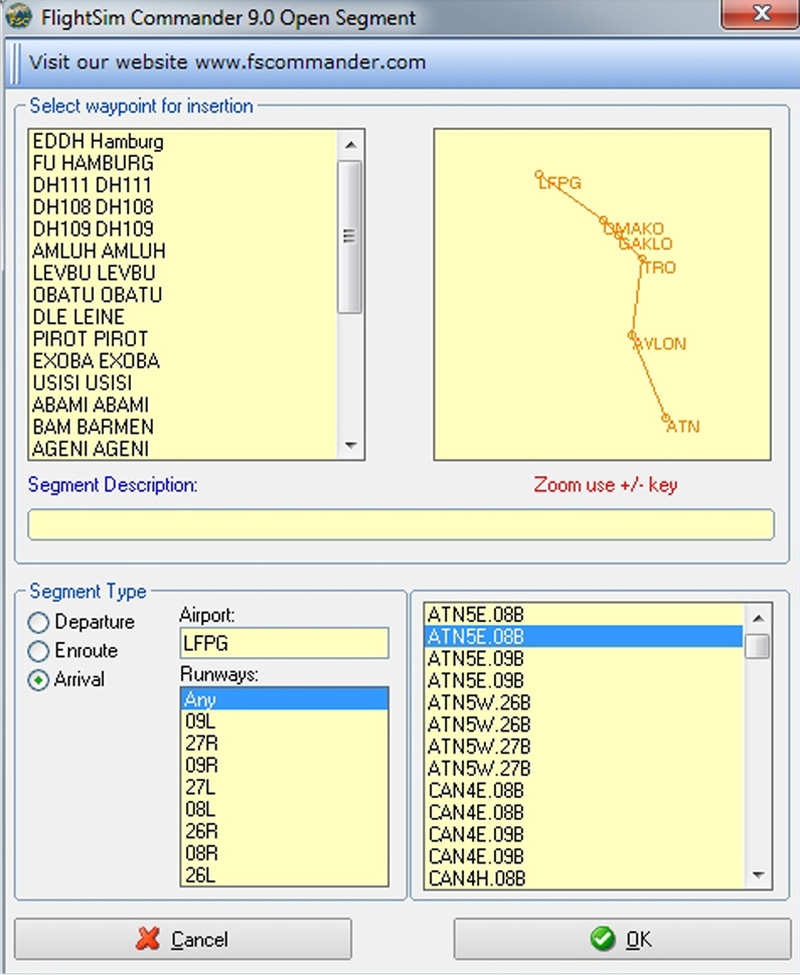Select waypoint PIROT PIROT

[x=183, y=339]
